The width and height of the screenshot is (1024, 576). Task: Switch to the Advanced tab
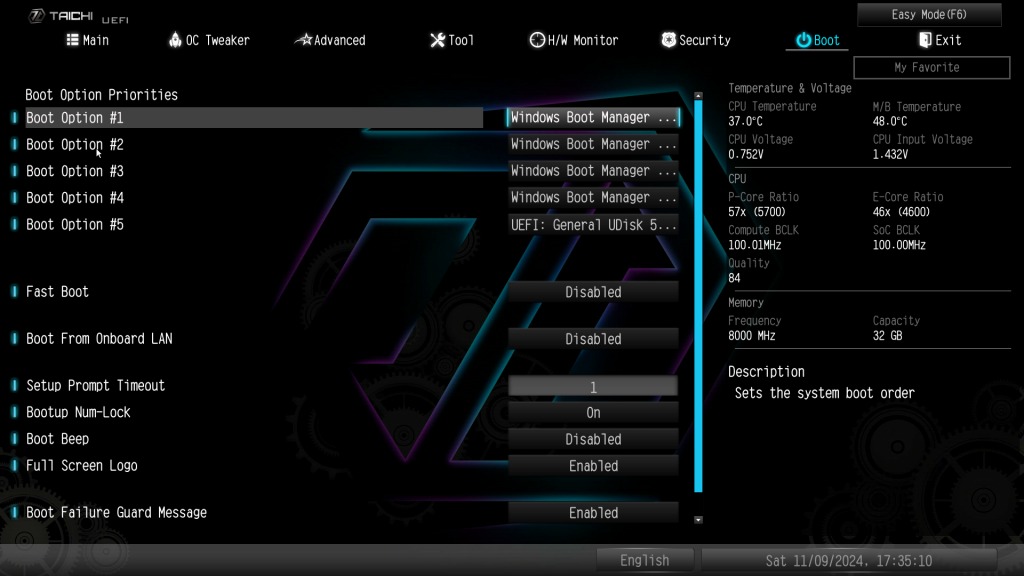[330, 40]
